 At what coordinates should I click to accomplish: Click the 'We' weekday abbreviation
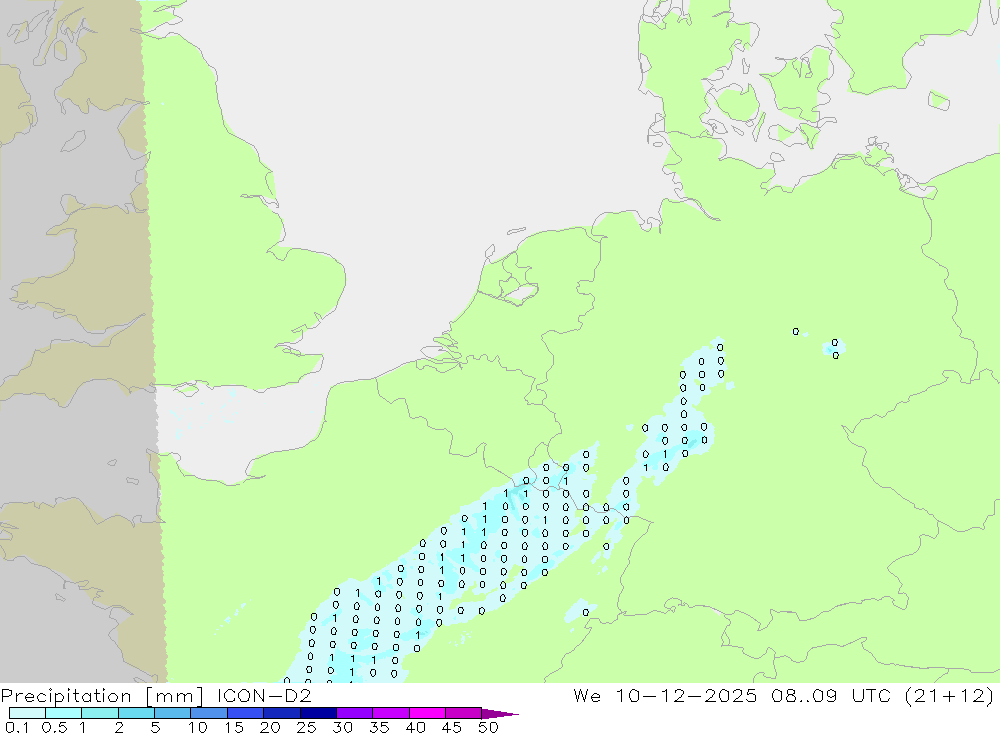587,695
